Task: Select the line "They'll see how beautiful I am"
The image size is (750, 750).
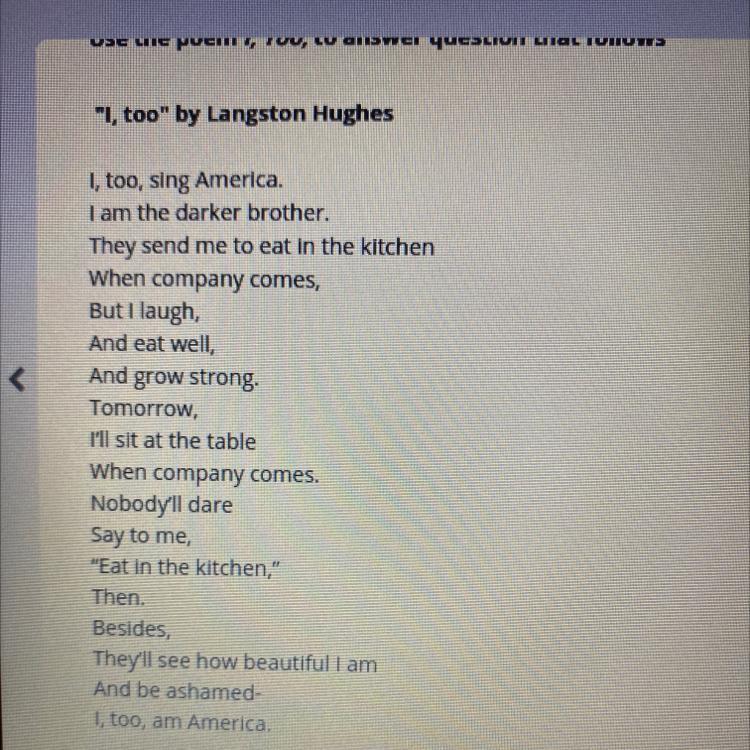Action: click(235, 662)
